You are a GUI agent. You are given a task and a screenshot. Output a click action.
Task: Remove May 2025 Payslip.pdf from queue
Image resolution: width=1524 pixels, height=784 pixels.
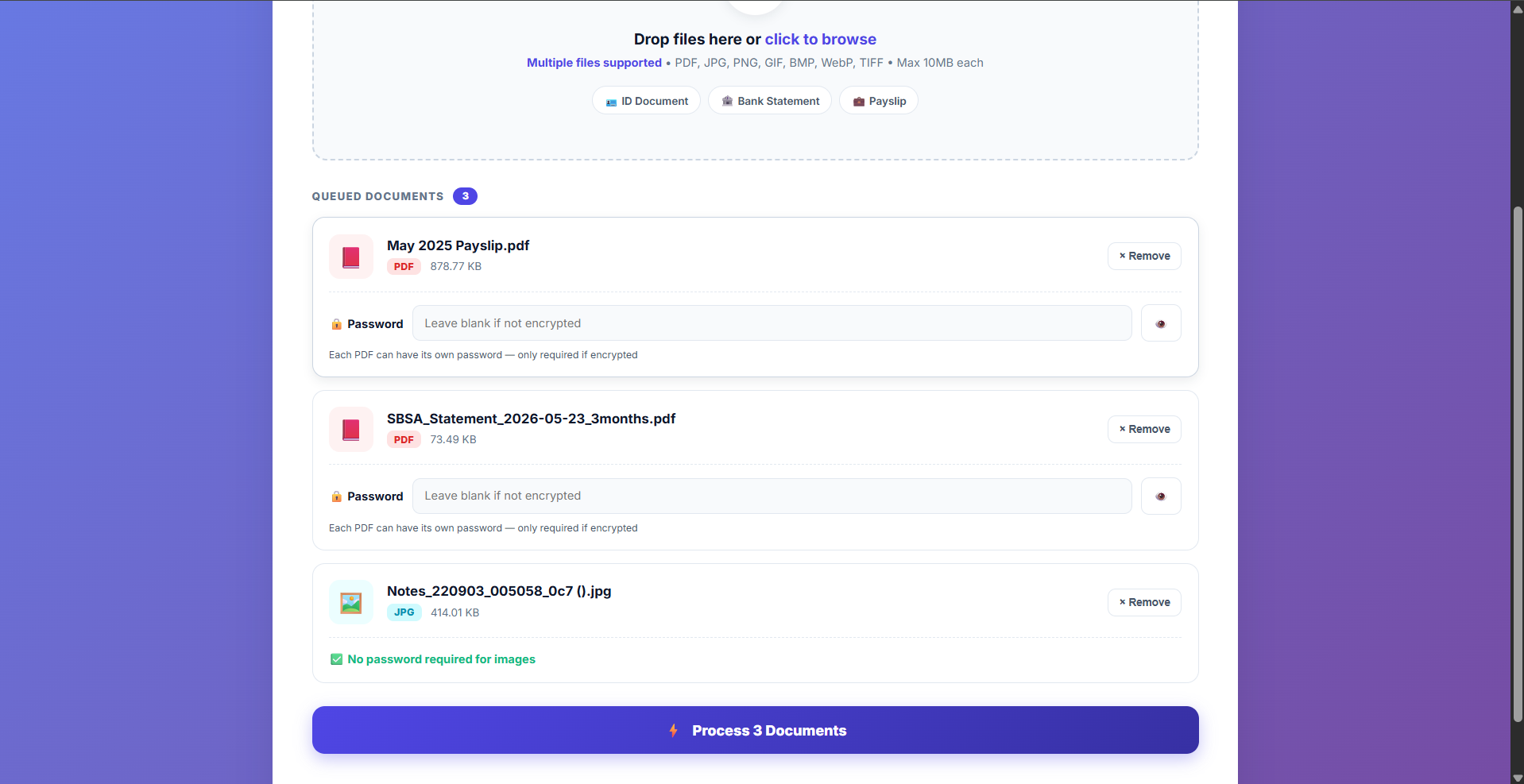coord(1144,256)
